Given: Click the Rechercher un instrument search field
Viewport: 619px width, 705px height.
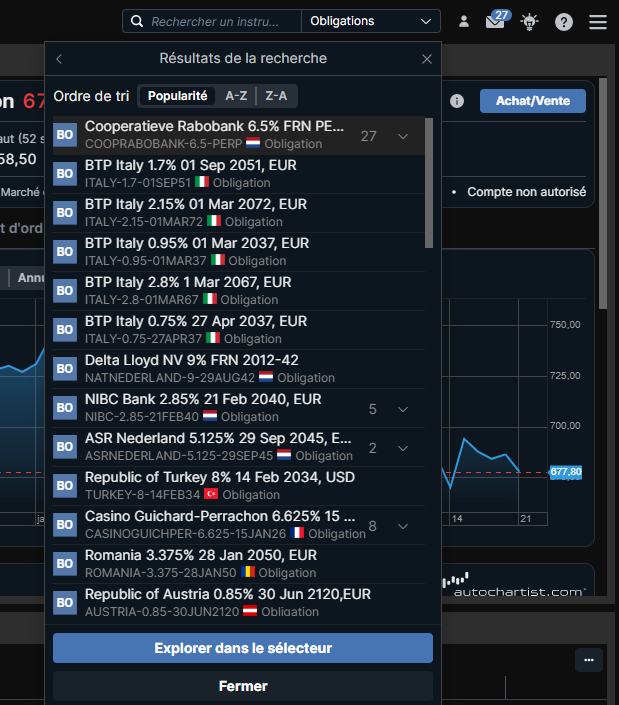Looking at the screenshot, I should (x=215, y=22).
